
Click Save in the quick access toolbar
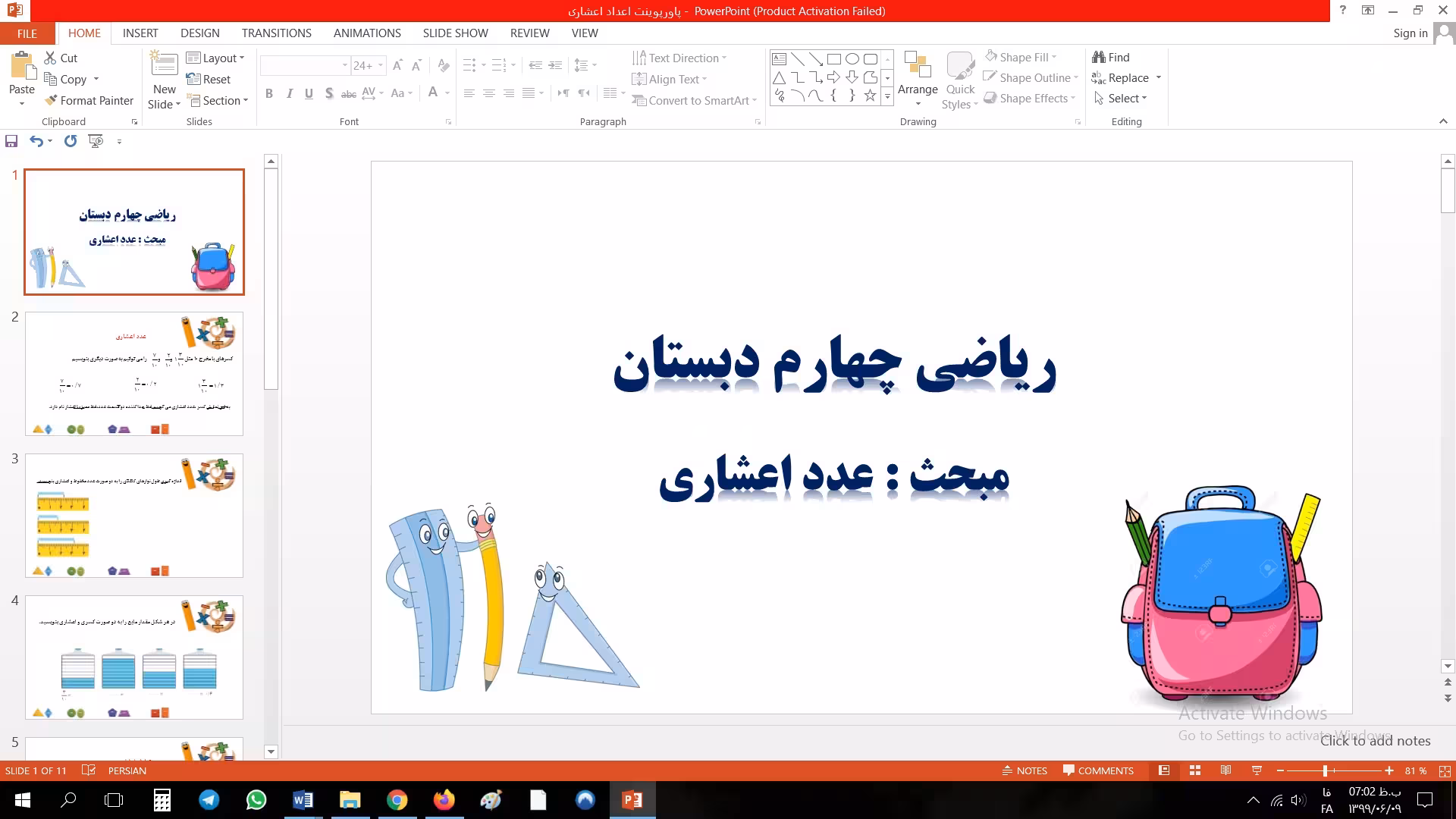click(11, 141)
